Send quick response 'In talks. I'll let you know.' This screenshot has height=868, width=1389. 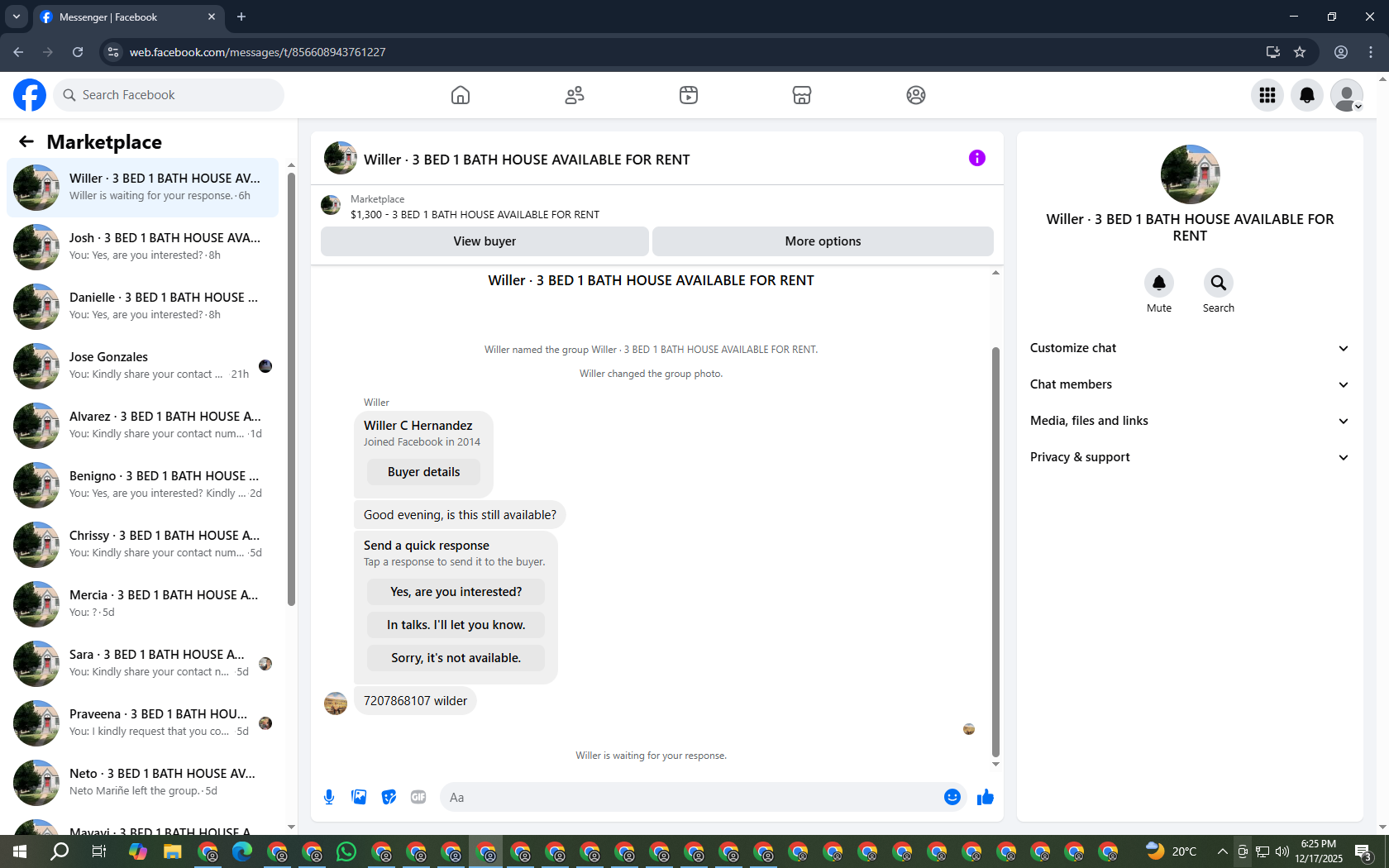(x=456, y=625)
